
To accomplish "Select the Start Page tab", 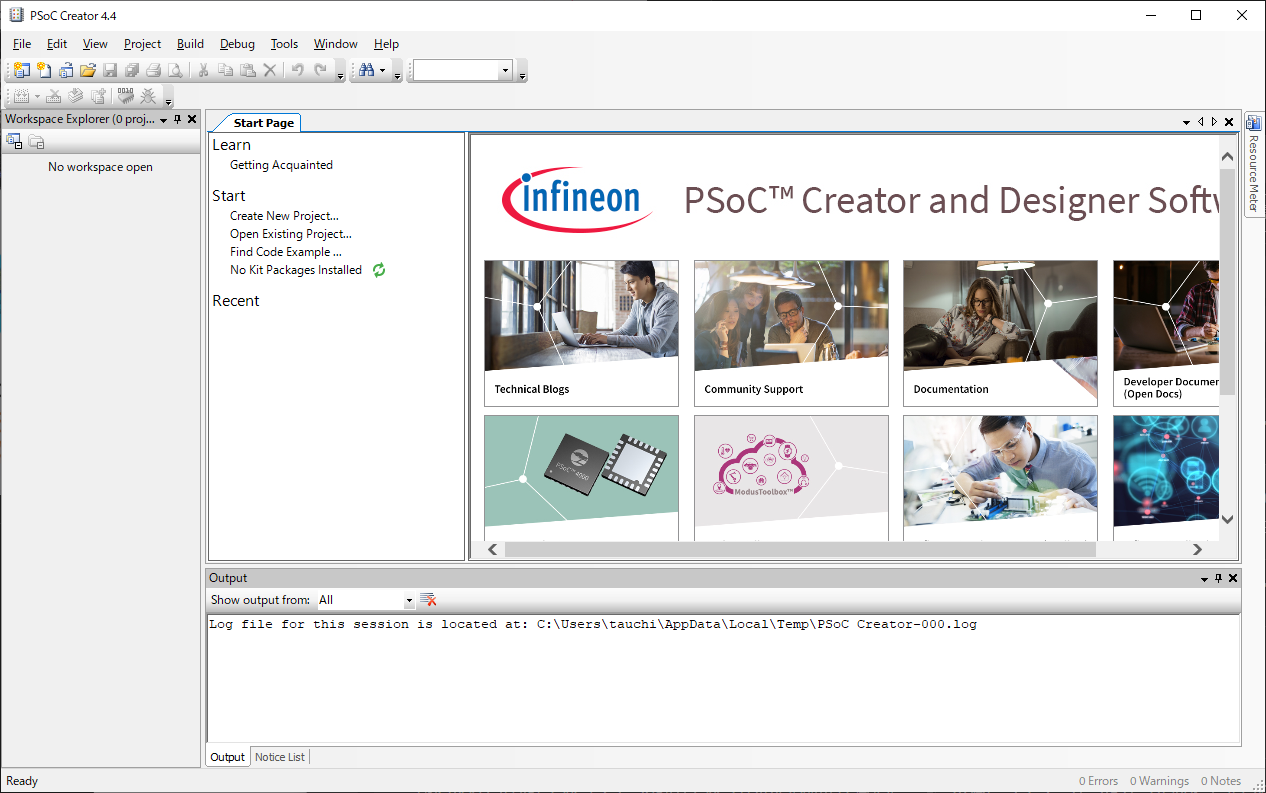I will pyautogui.click(x=263, y=123).
